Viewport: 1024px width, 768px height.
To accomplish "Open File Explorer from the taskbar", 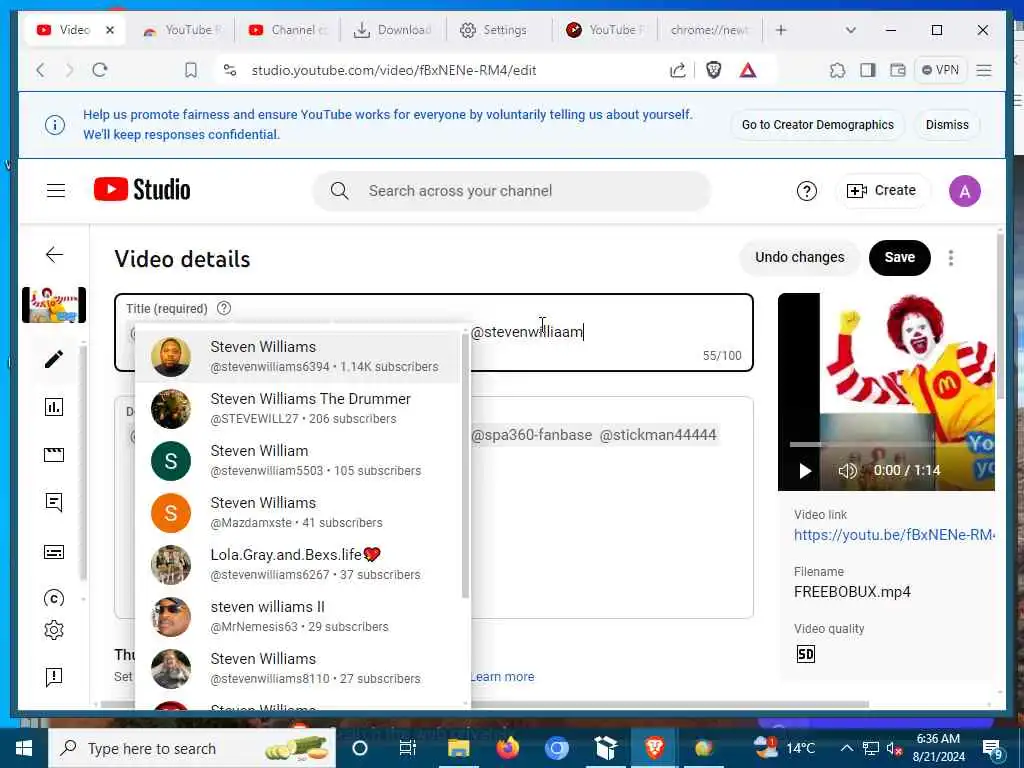I will pyautogui.click(x=458, y=748).
